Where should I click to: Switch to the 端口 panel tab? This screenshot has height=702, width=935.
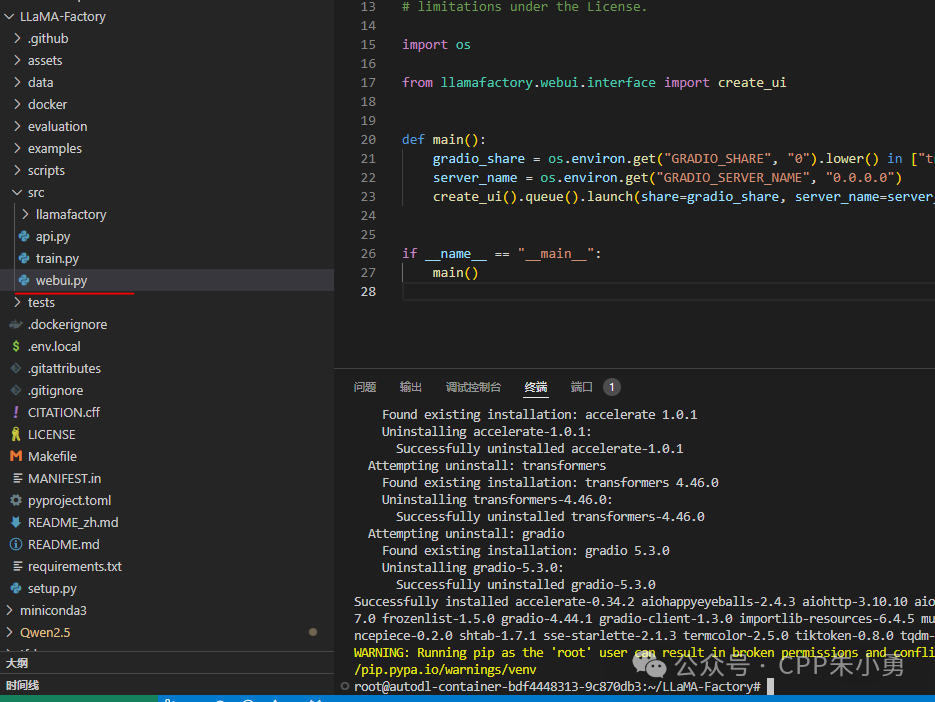point(581,387)
